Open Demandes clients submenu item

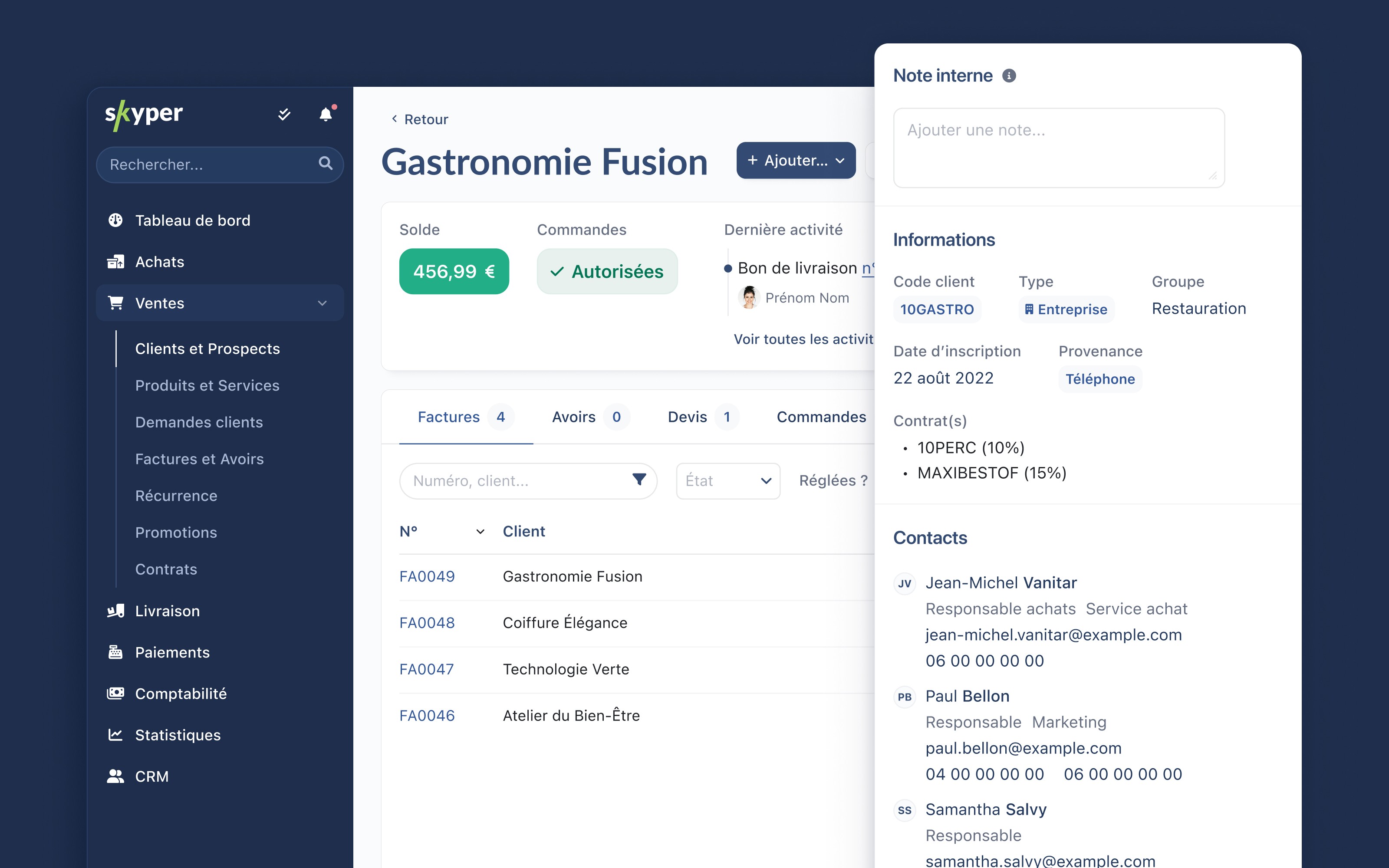pyautogui.click(x=199, y=422)
